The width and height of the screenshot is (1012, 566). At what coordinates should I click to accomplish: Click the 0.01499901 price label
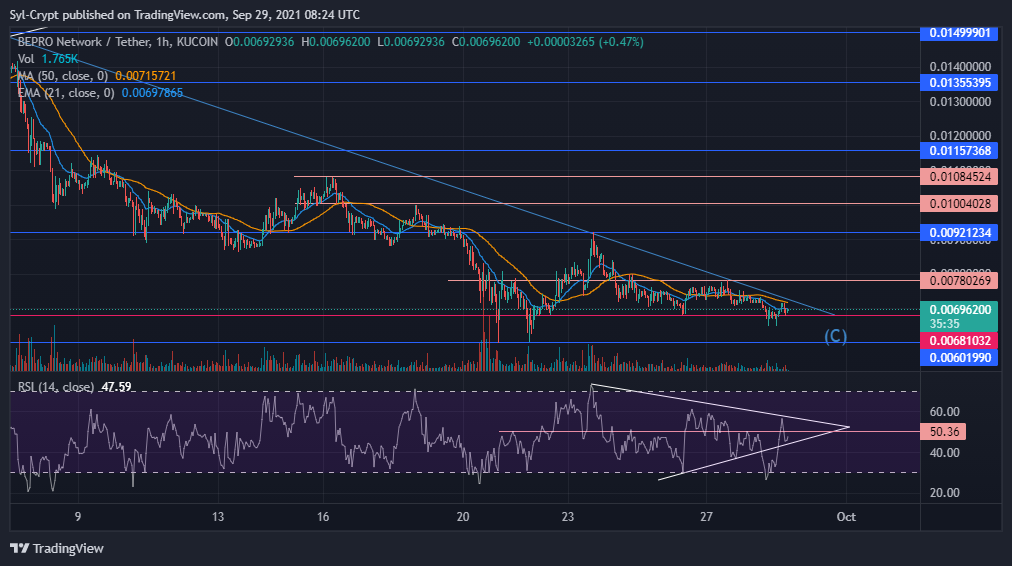coord(959,33)
